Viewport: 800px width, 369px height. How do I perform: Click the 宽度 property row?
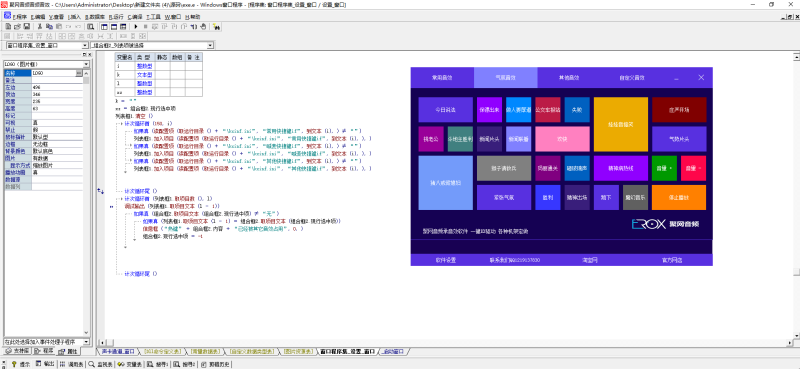coord(43,101)
